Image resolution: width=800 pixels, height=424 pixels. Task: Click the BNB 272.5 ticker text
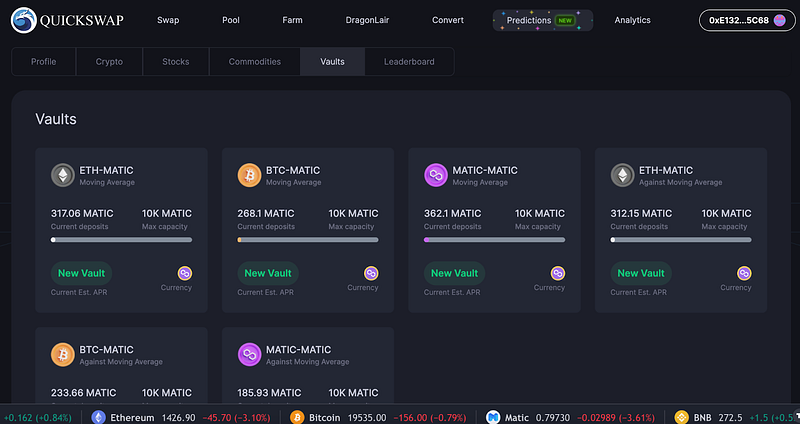(718, 418)
